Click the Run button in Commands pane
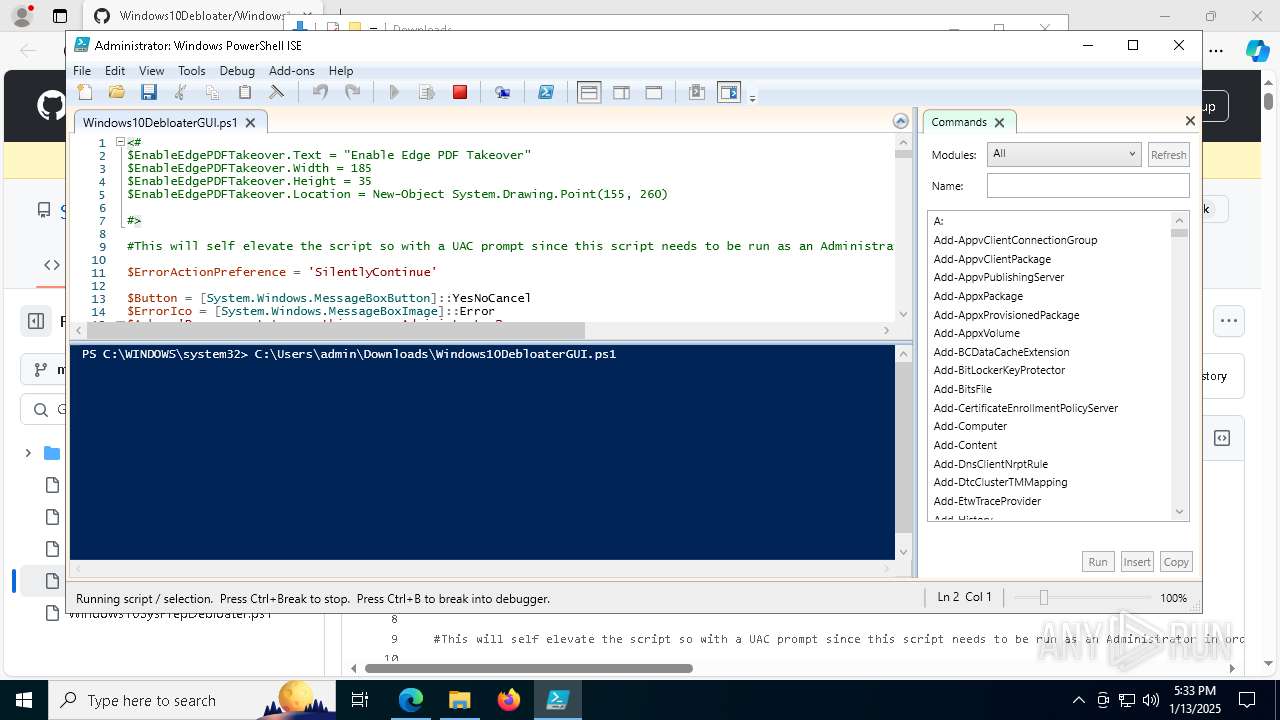Image resolution: width=1280 pixels, height=720 pixels. [x=1098, y=562]
